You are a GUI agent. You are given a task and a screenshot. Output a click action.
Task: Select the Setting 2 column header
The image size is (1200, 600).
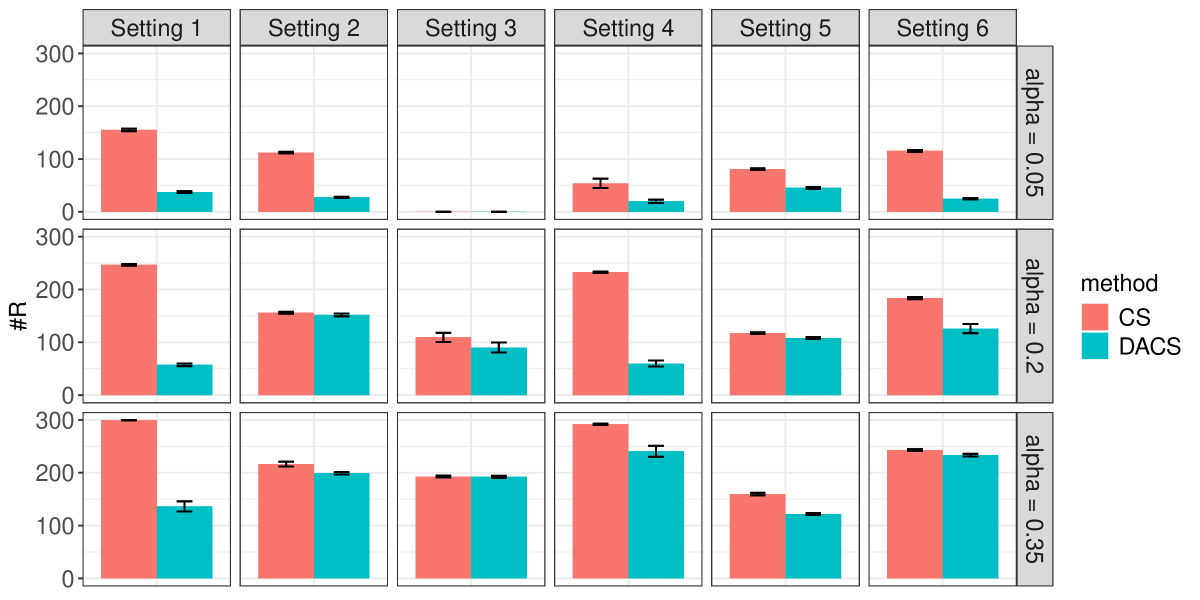tap(313, 28)
